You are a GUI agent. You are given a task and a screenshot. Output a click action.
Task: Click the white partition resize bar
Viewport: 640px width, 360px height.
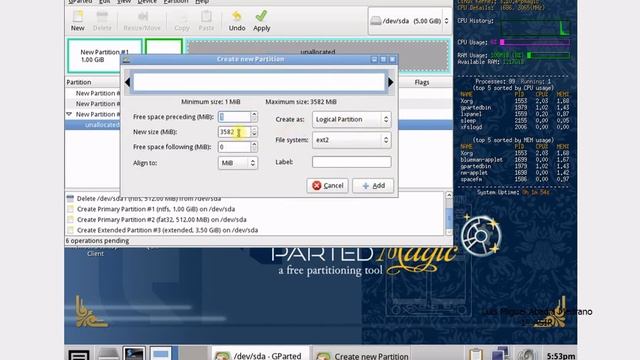[x=259, y=82]
